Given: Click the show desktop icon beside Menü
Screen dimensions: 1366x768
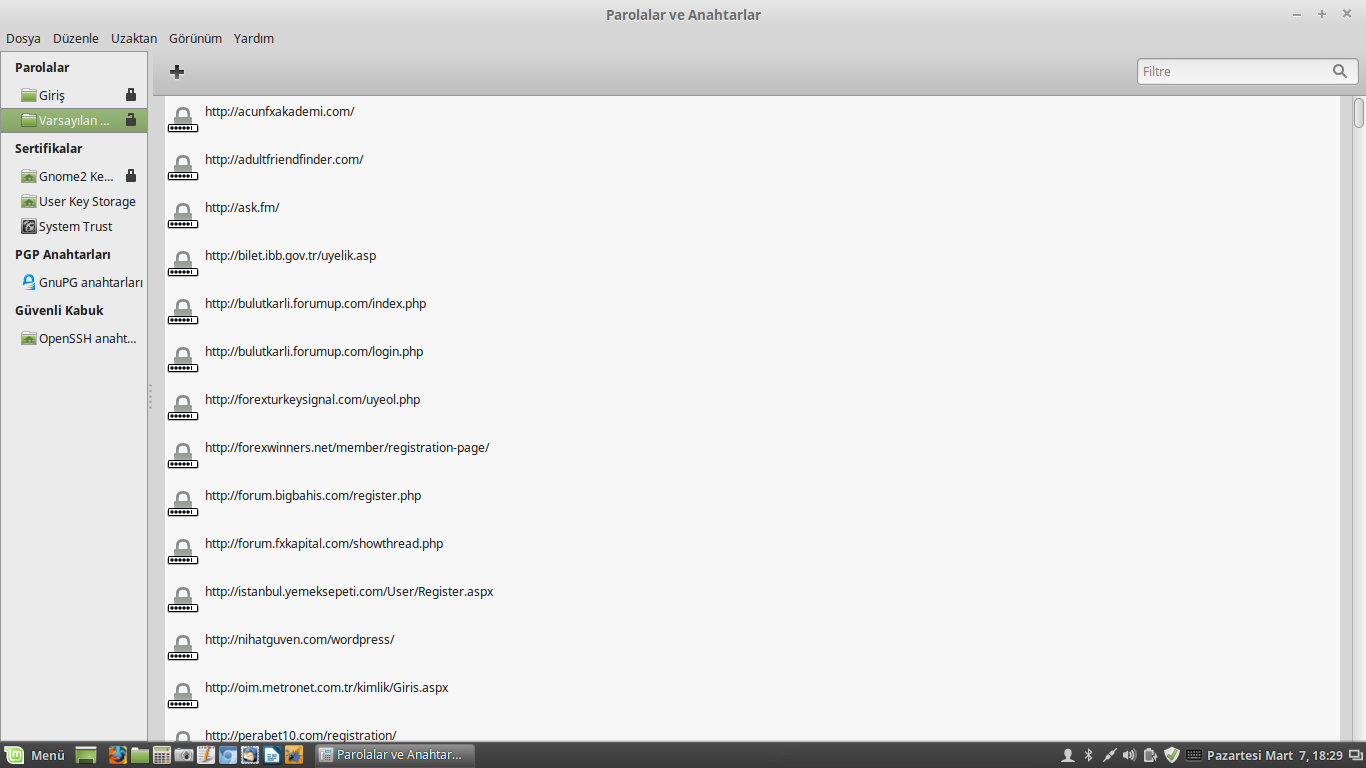Looking at the screenshot, I should (86, 755).
